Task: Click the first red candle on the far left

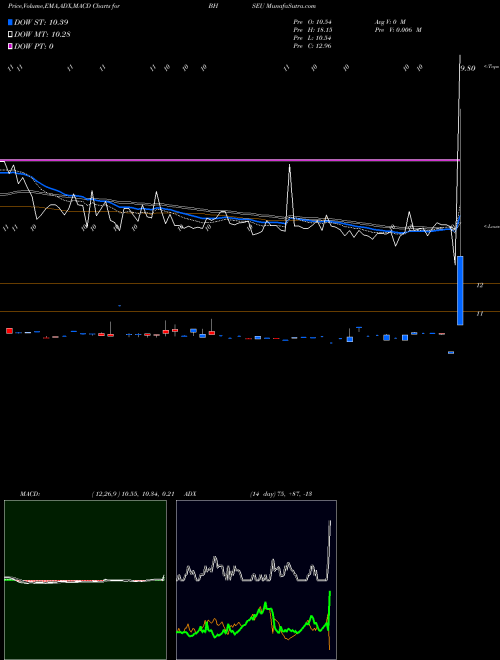Action: 10,331
